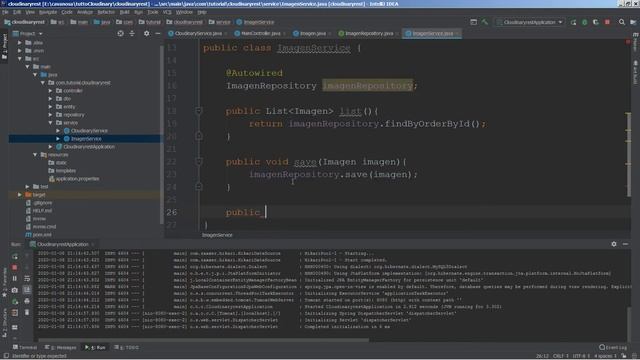Click the tool windows toggle in status bar corner

pyautogui.click(x=6, y=356)
